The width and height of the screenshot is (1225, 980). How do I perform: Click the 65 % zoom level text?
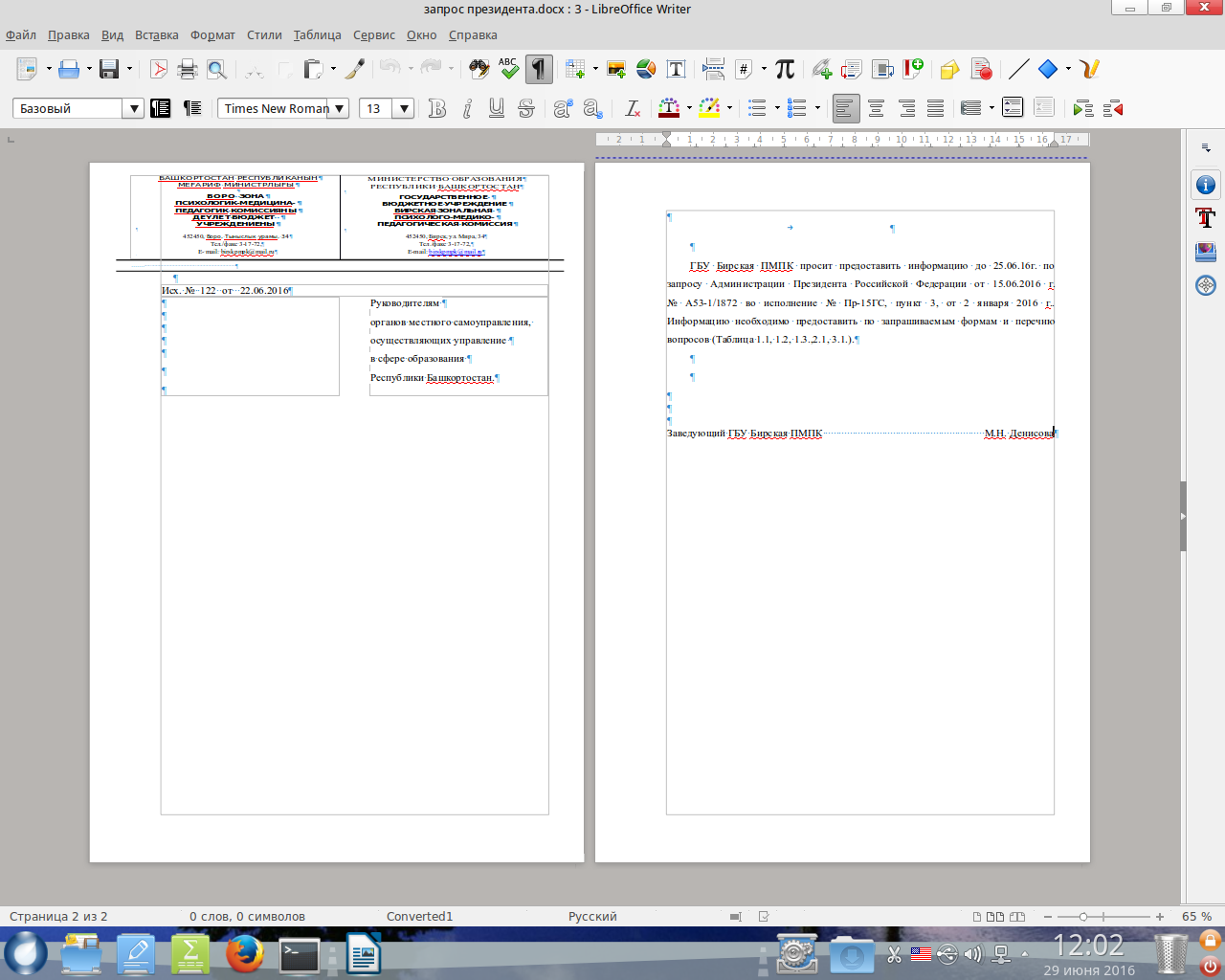1195,916
